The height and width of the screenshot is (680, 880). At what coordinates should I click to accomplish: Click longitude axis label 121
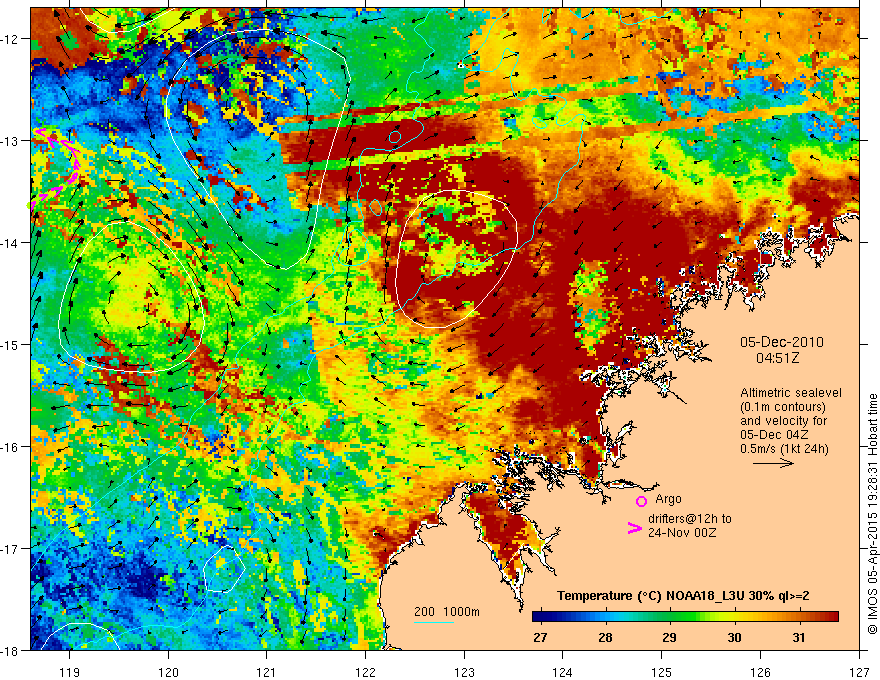267,672
